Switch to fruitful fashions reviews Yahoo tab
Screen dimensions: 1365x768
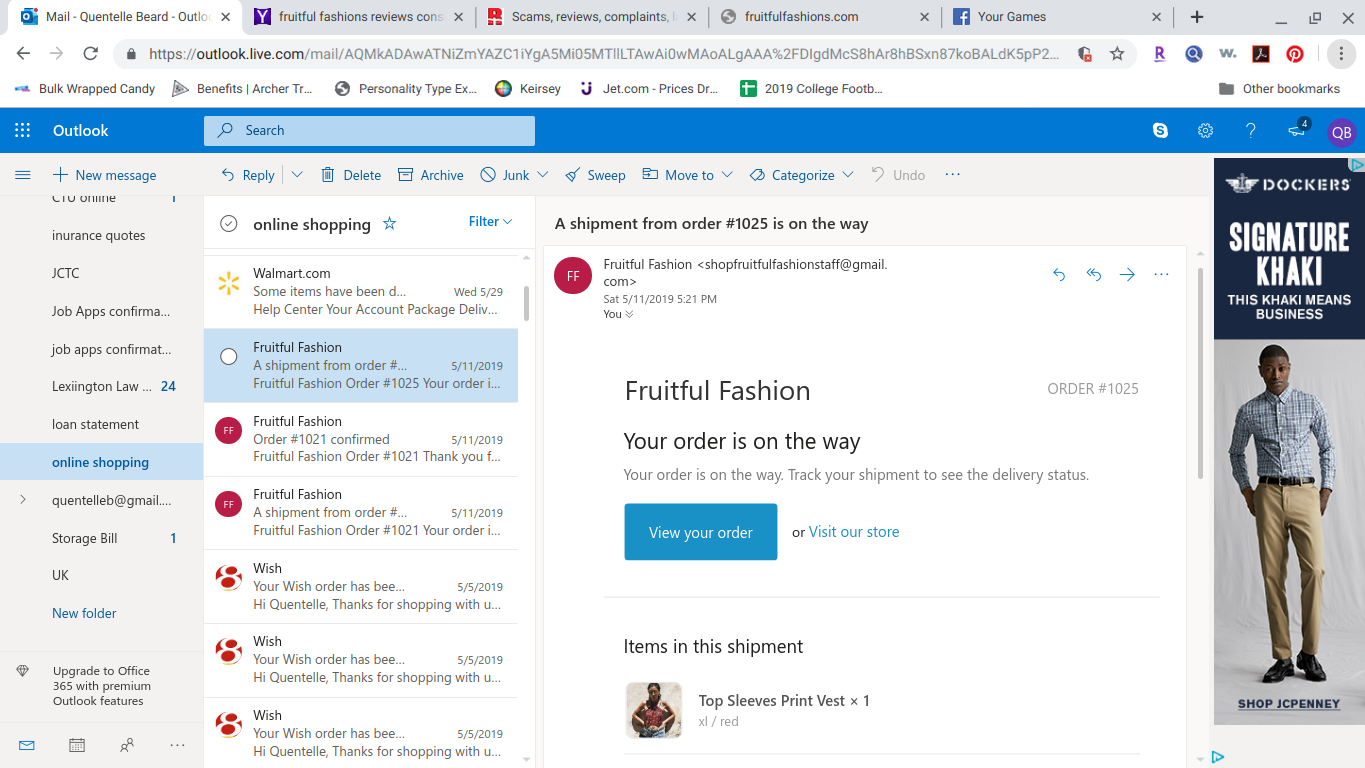(x=359, y=17)
